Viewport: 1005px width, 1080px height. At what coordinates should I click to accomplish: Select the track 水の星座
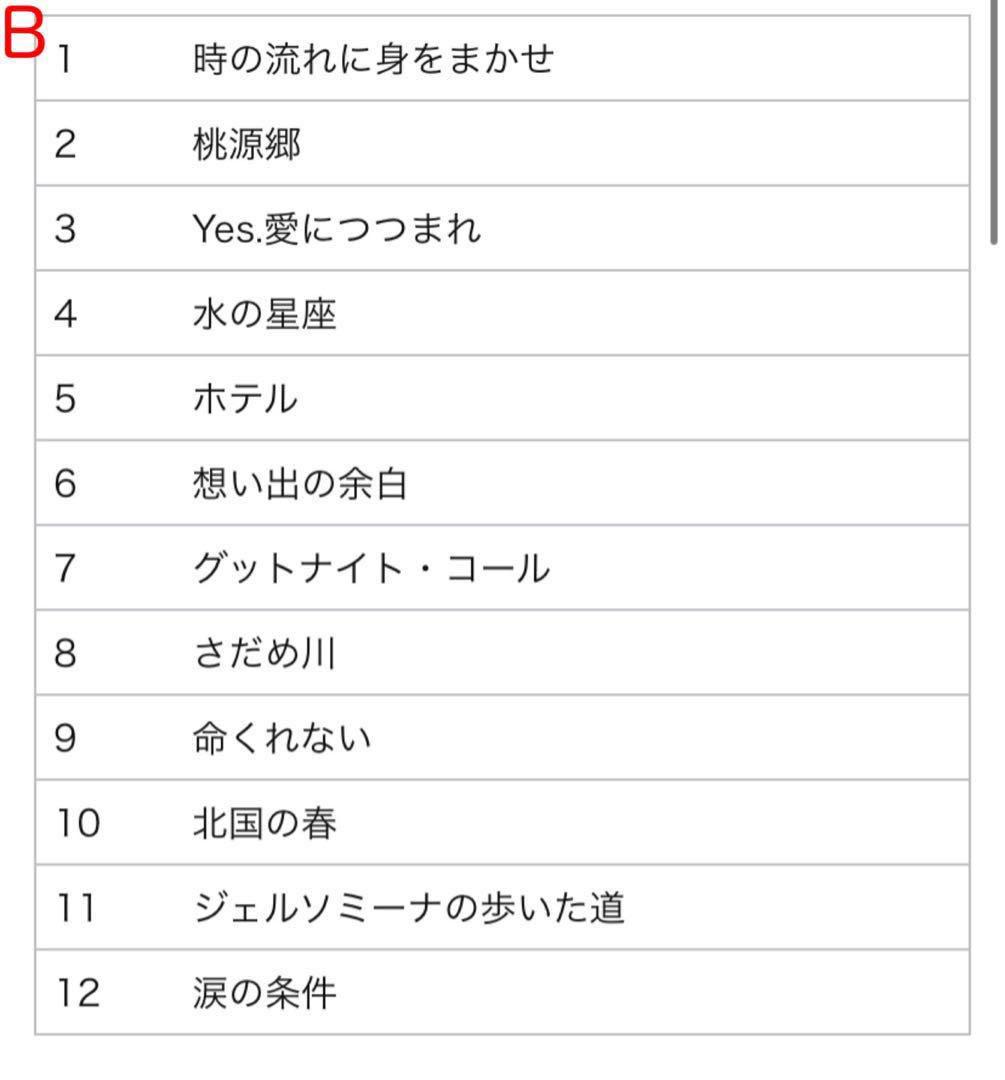pos(264,315)
